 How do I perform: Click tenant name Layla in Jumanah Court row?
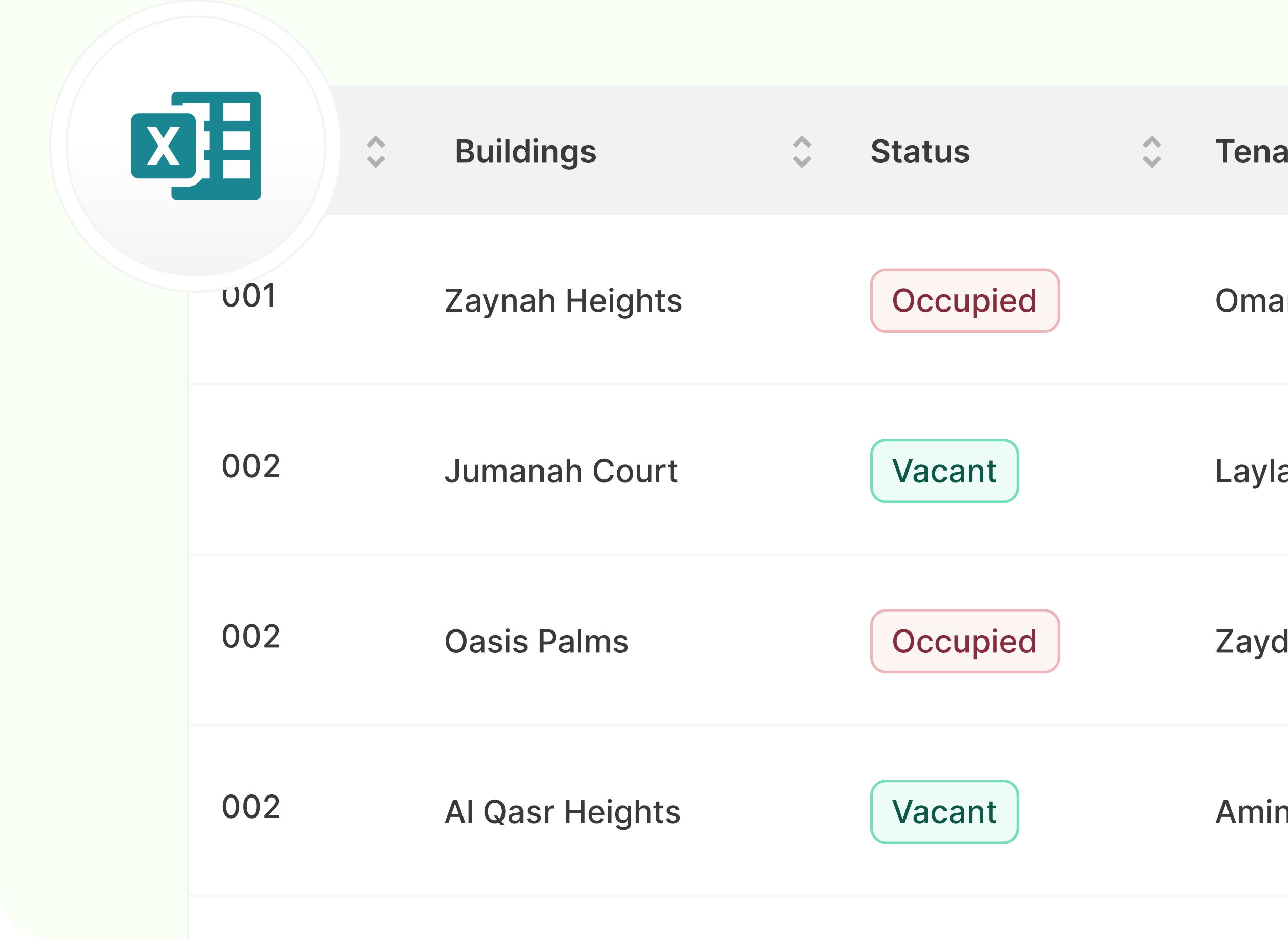(1251, 471)
